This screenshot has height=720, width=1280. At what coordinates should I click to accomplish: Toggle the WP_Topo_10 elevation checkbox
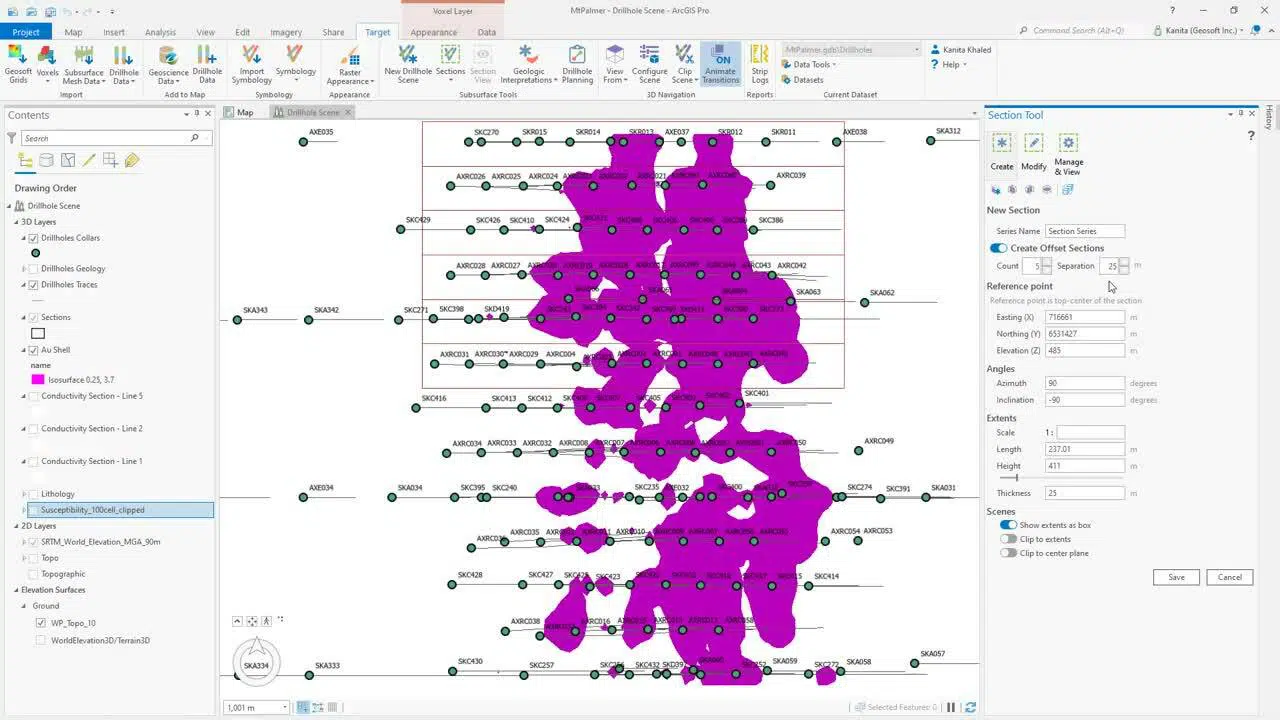[41, 622]
